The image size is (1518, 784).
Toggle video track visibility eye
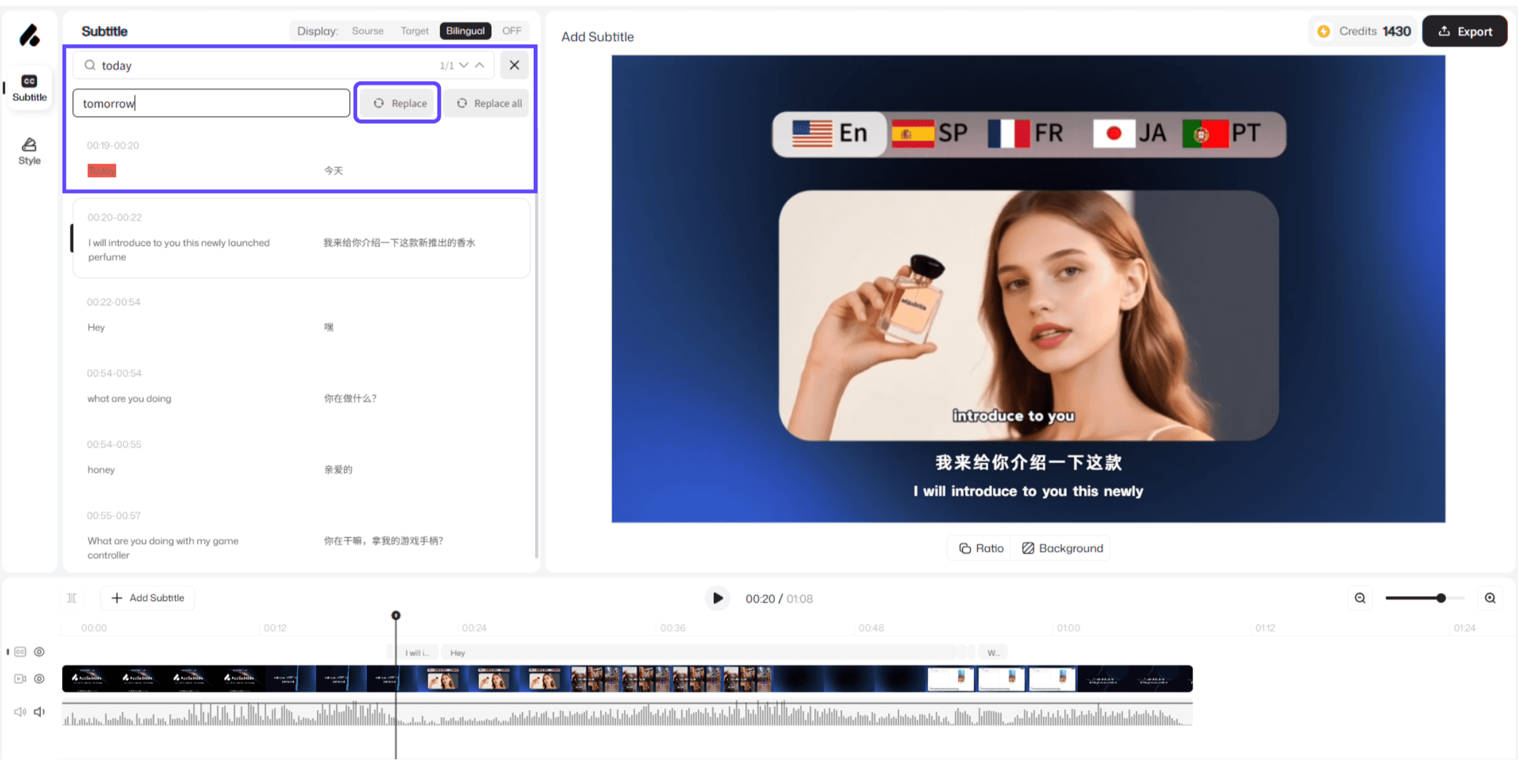(x=40, y=679)
